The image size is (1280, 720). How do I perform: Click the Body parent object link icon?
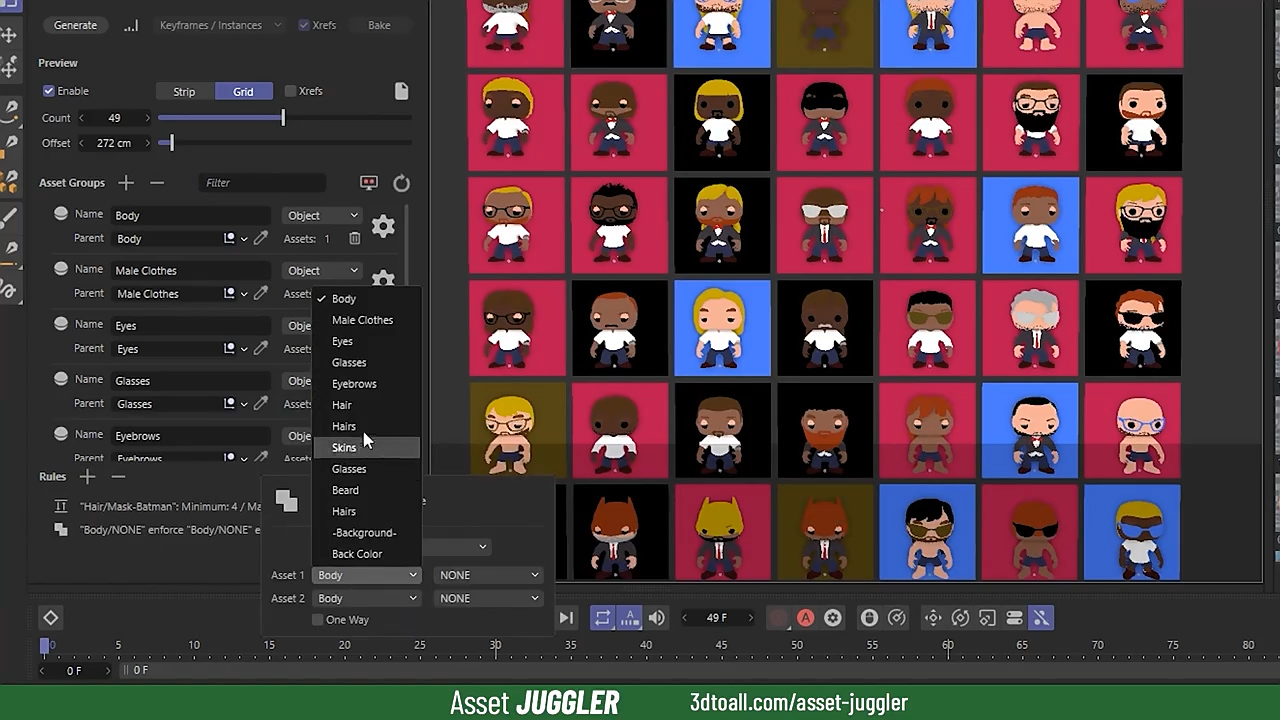tap(229, 239)
